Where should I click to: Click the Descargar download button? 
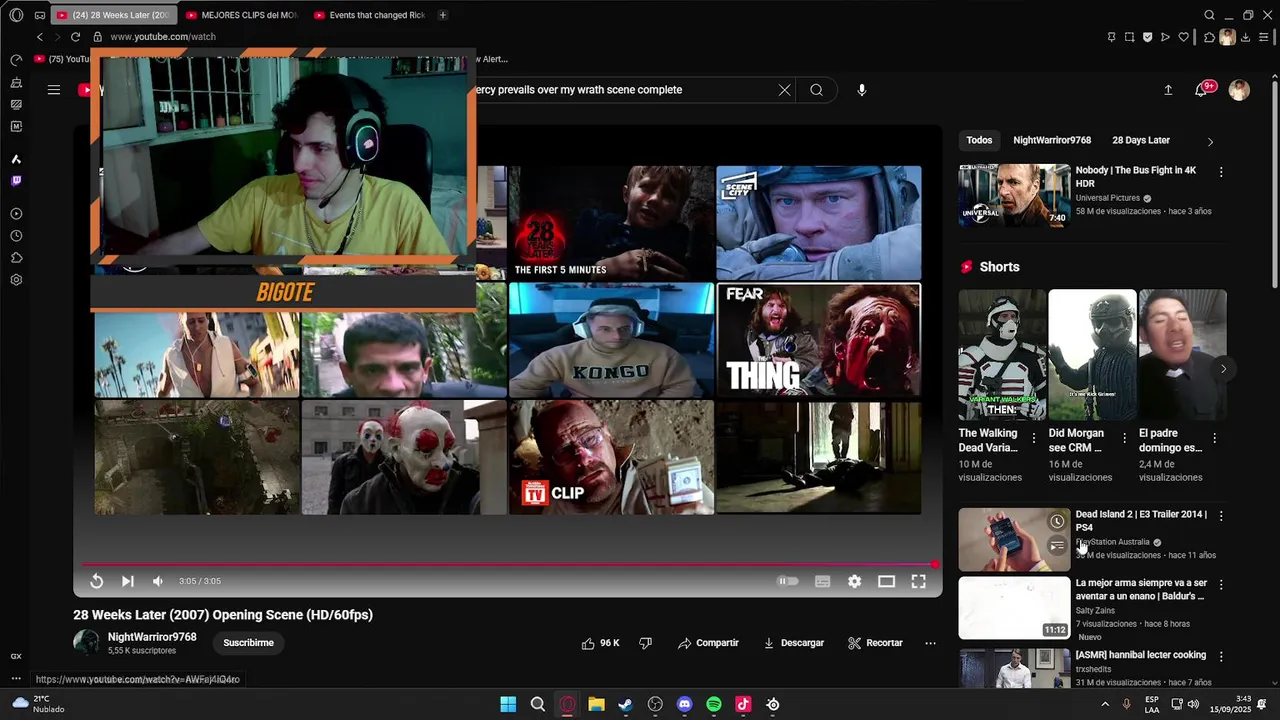(794, 643)
